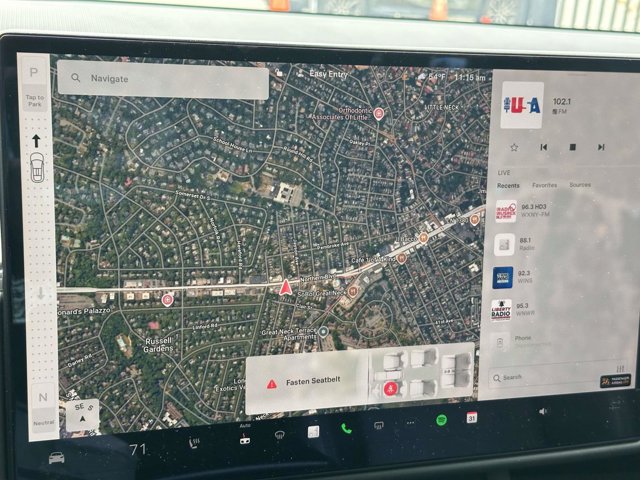Skip to the previous radio station
The image size is (640, 480).
[x=544, y=147]
